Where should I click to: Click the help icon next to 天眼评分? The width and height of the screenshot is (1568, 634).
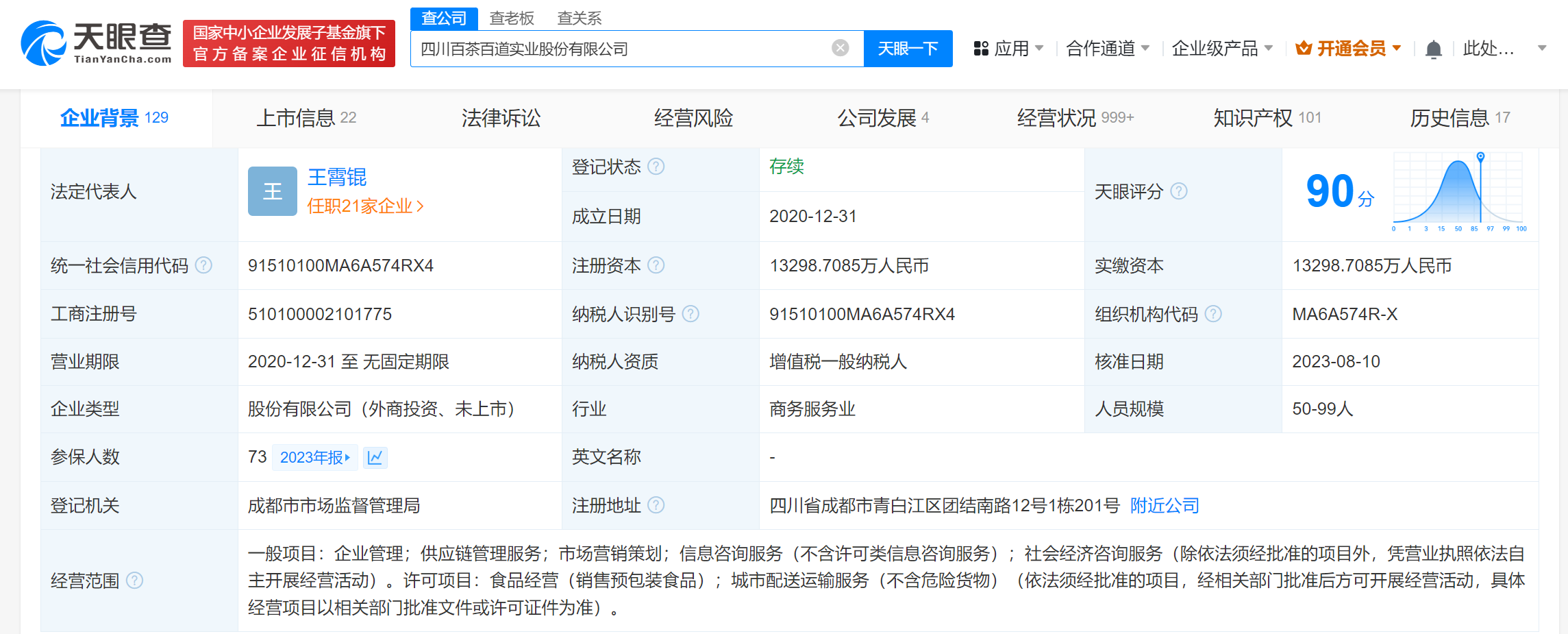click(x=1178, y=191)
